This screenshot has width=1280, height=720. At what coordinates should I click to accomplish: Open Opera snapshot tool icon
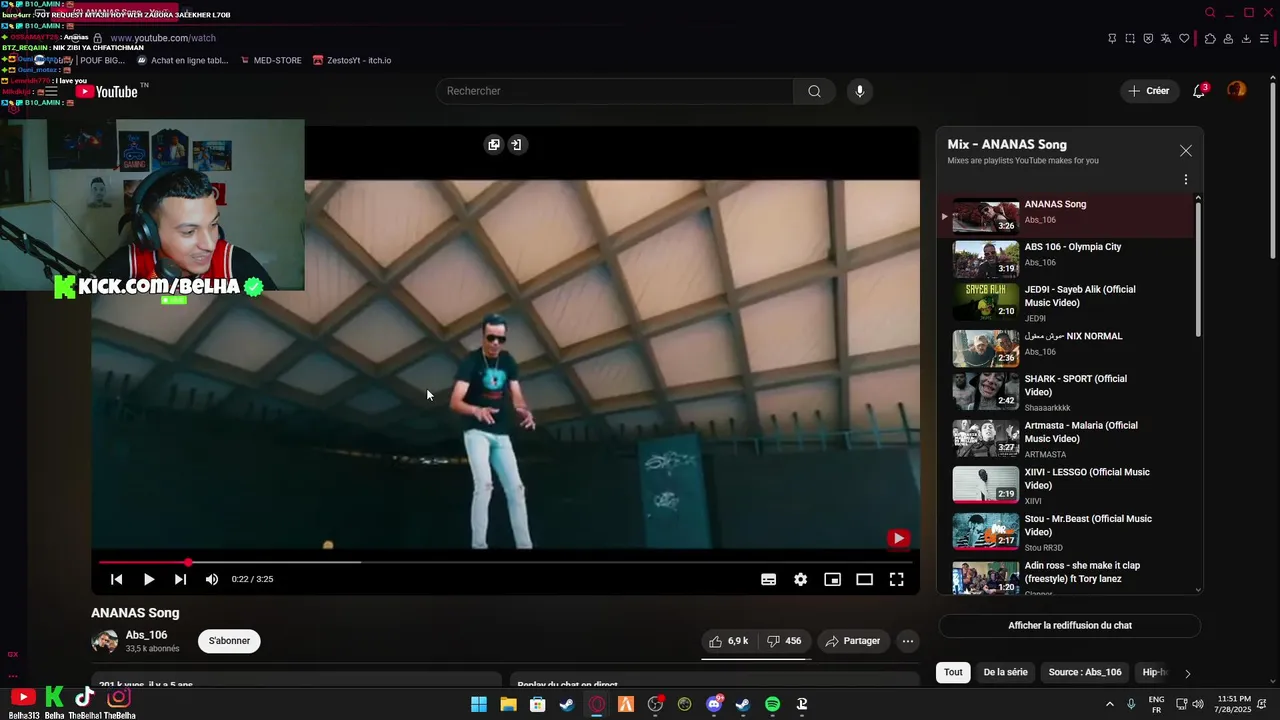(1130, 38)
